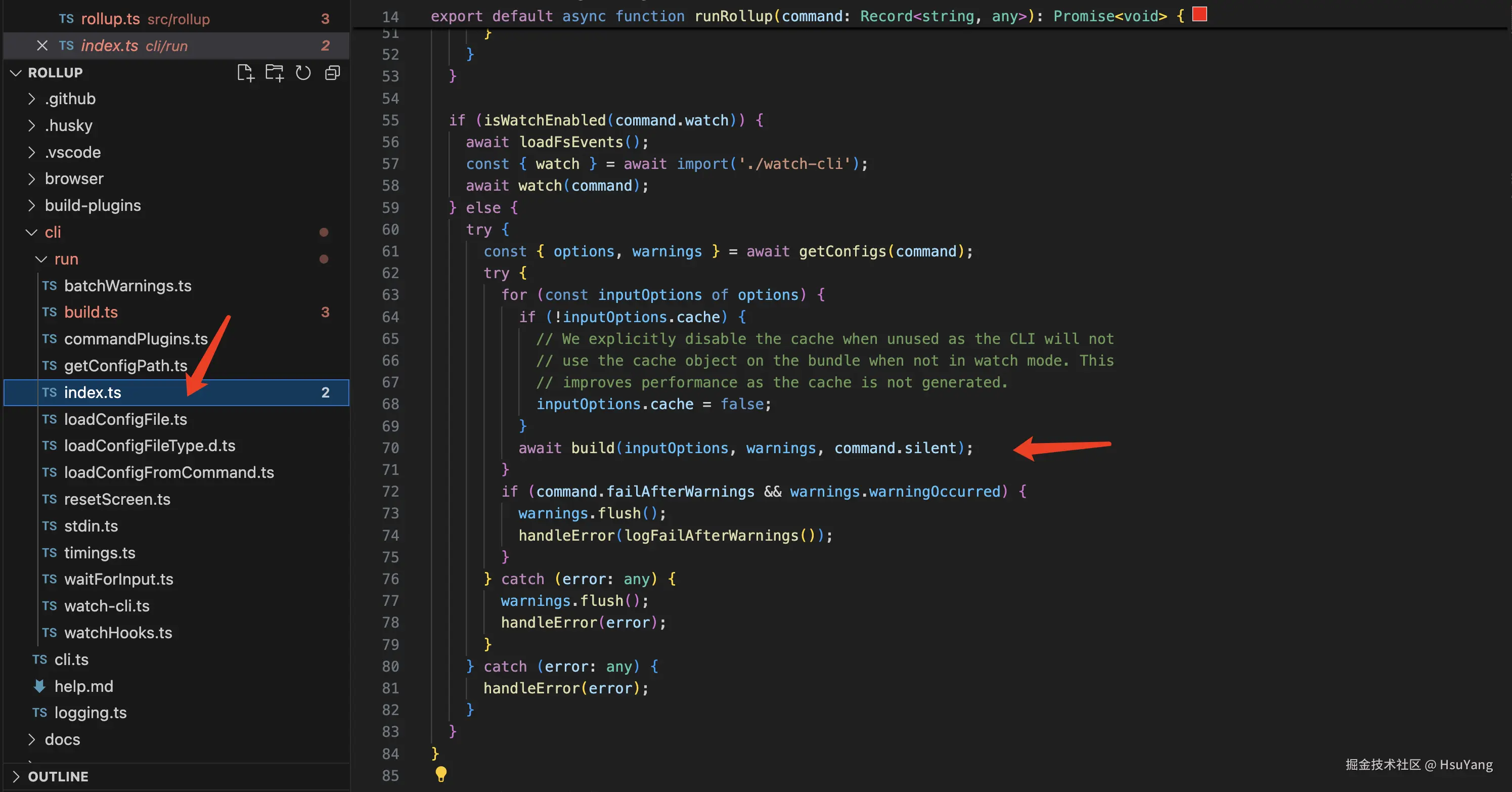1512x792 pixels.
Task: Open loadConfigFile.ts in the file tree
Action: tap(125, 419)
